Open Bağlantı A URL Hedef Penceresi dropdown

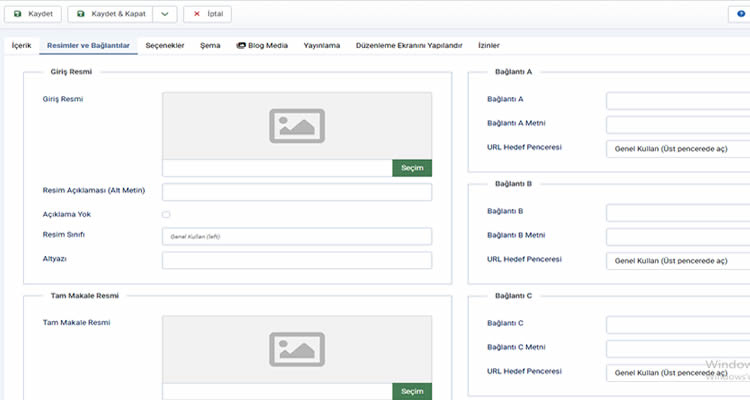(x=677, y=149)
